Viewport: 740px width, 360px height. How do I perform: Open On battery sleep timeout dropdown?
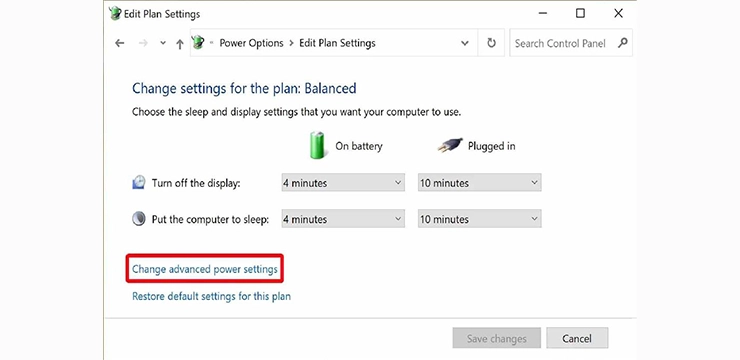[343, 219]
